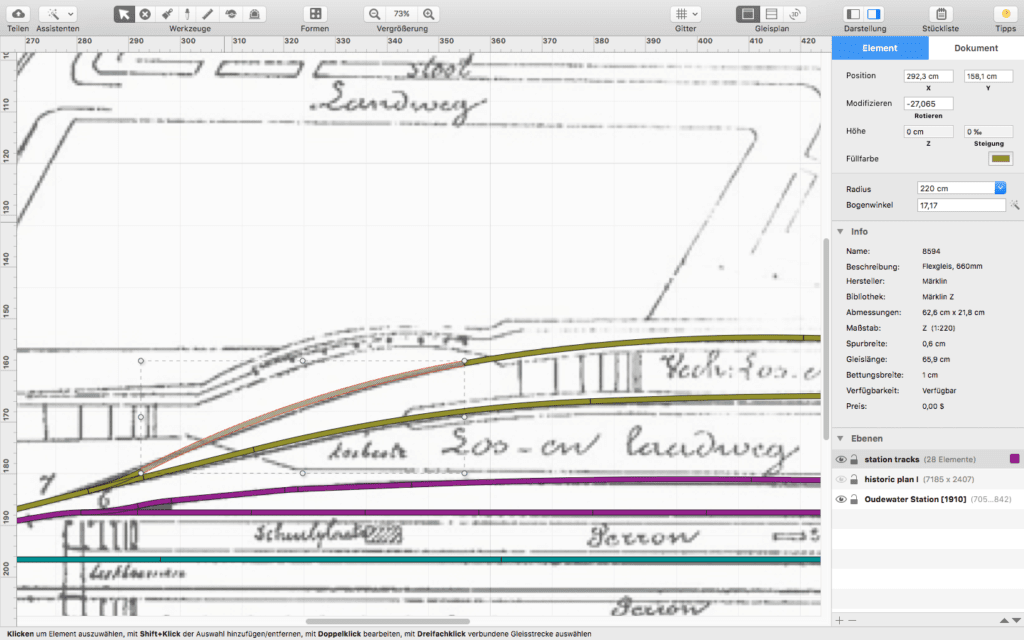Image resolution: width=1024 pixels, height=640 pixels.
Task: Click the Teilen share icon
Action: click(x=16, y=14)
